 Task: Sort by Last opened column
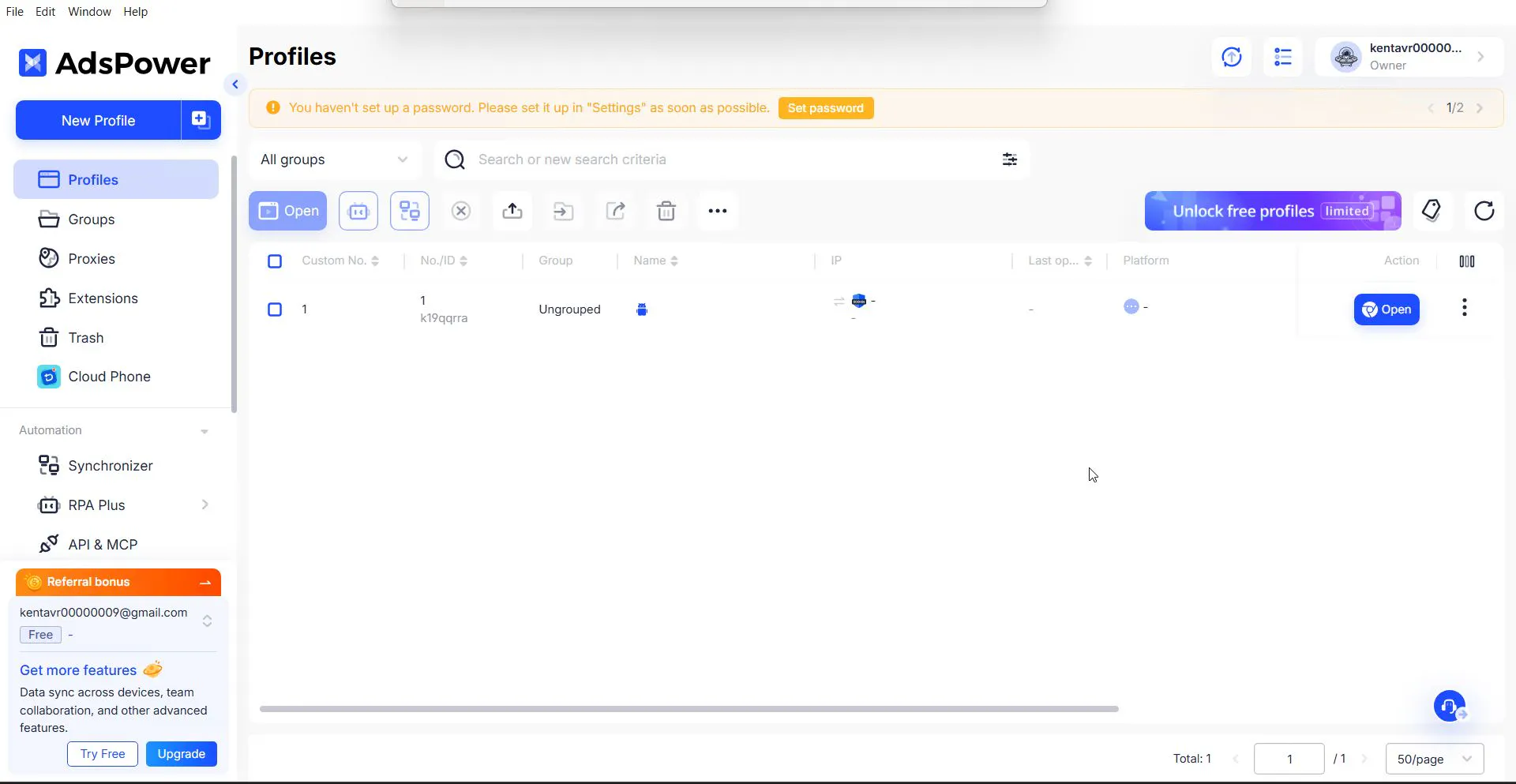(x=1088, y=261)
